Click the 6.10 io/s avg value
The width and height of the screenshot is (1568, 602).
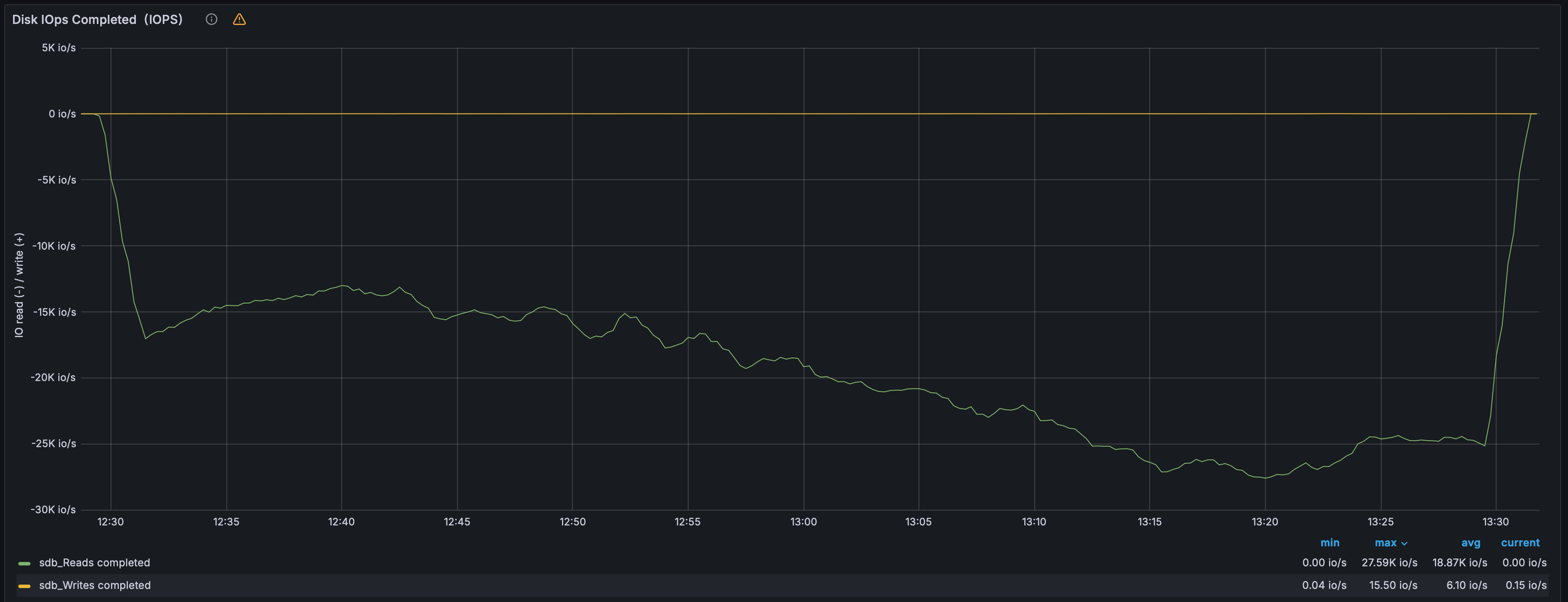pyautogui.click(x=1466, y=585)
